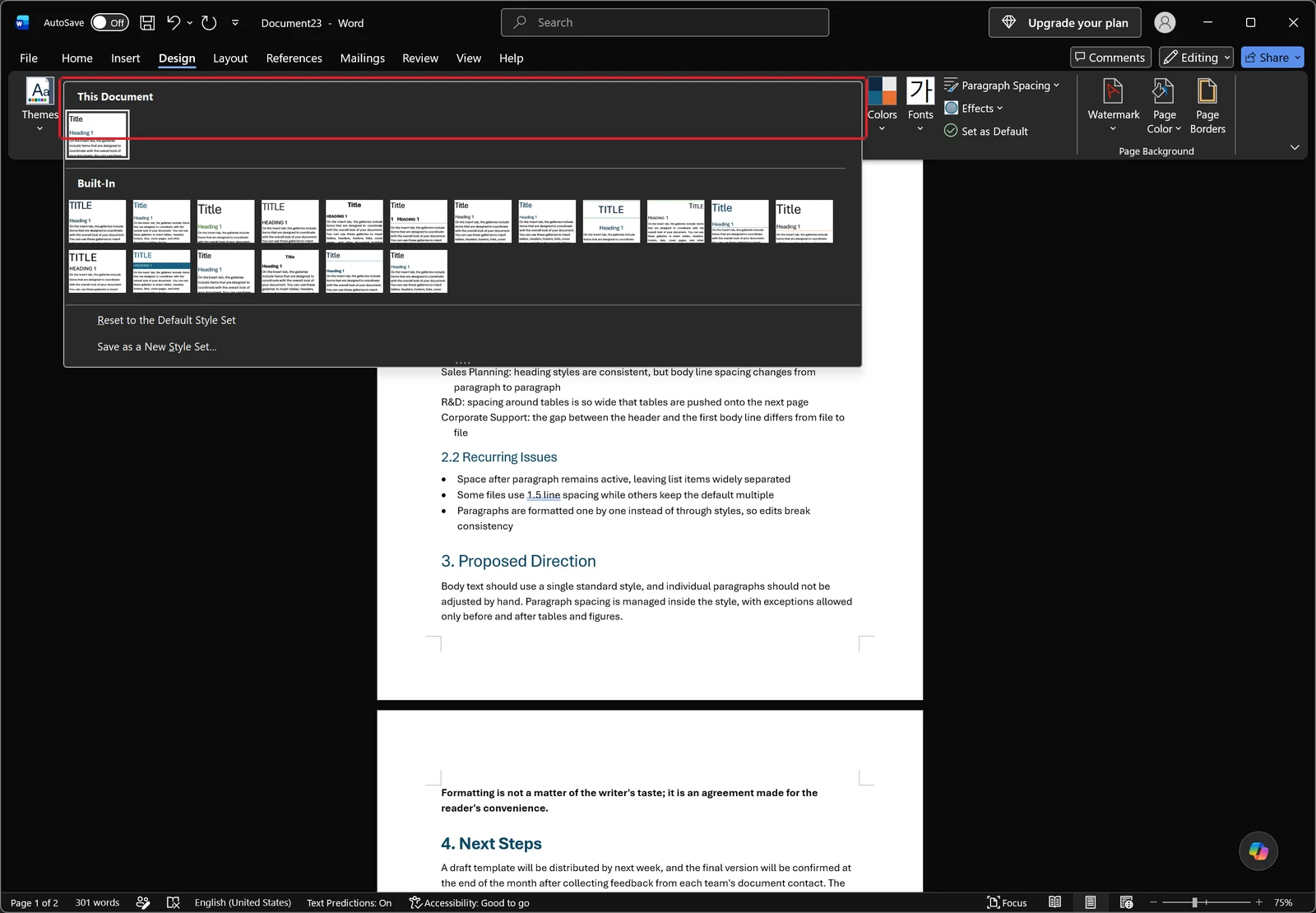Switch to the Home tab
Viewport: 1316px width, 913px height.
coord(76,58)
